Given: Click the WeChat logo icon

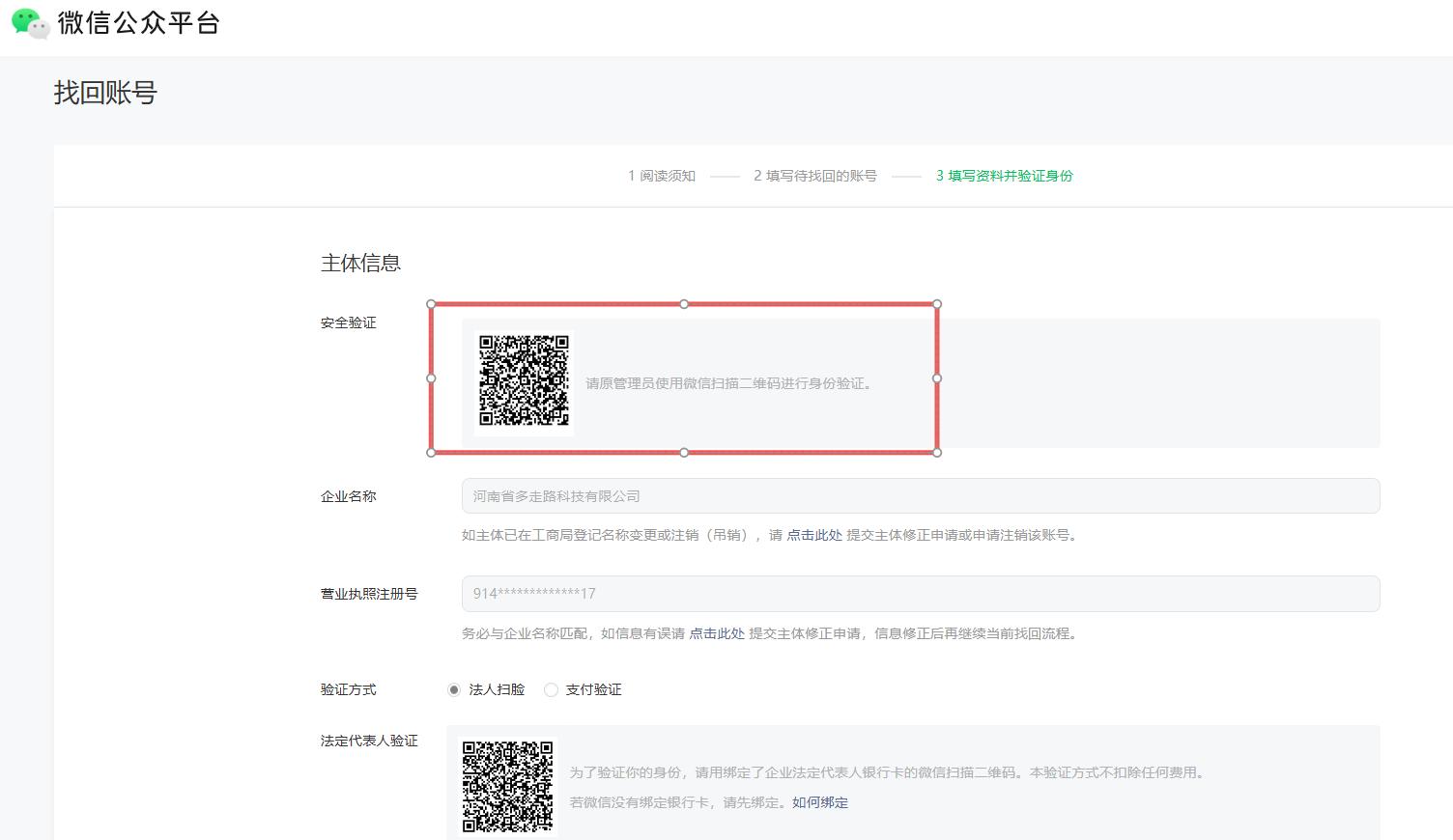Looking at the screenshot, I should pyautogui.click(x=30, y=23).
